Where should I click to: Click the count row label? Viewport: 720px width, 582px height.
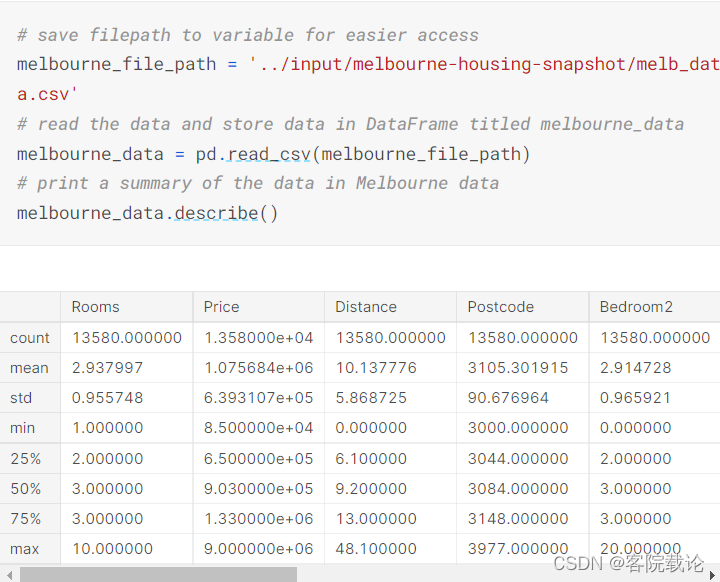point(30,338)
